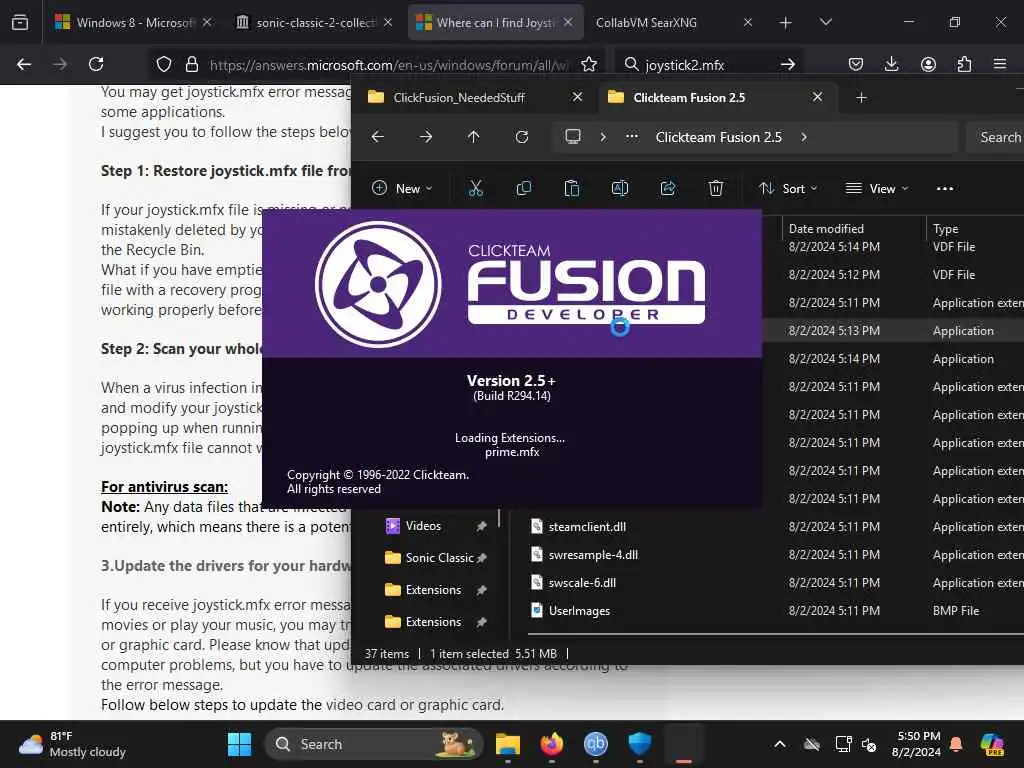This screenshot has height=768, width=1024.
Task: Go back in Firefox browser
Action: tap(24, 64)
